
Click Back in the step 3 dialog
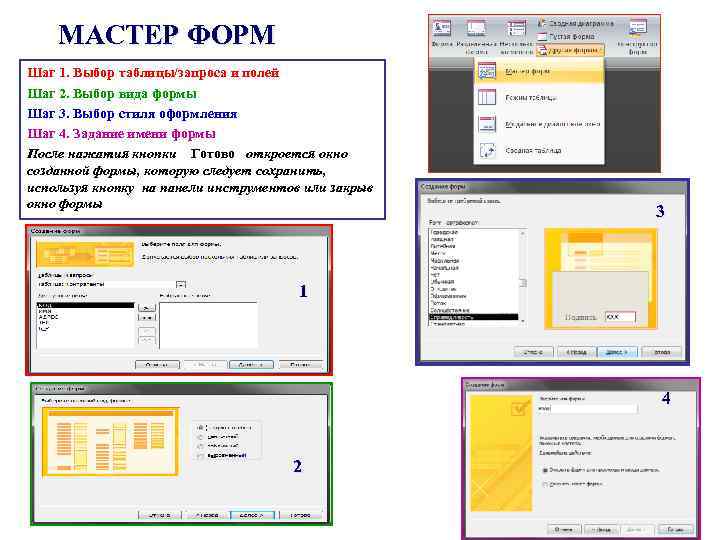pos(576,352)
